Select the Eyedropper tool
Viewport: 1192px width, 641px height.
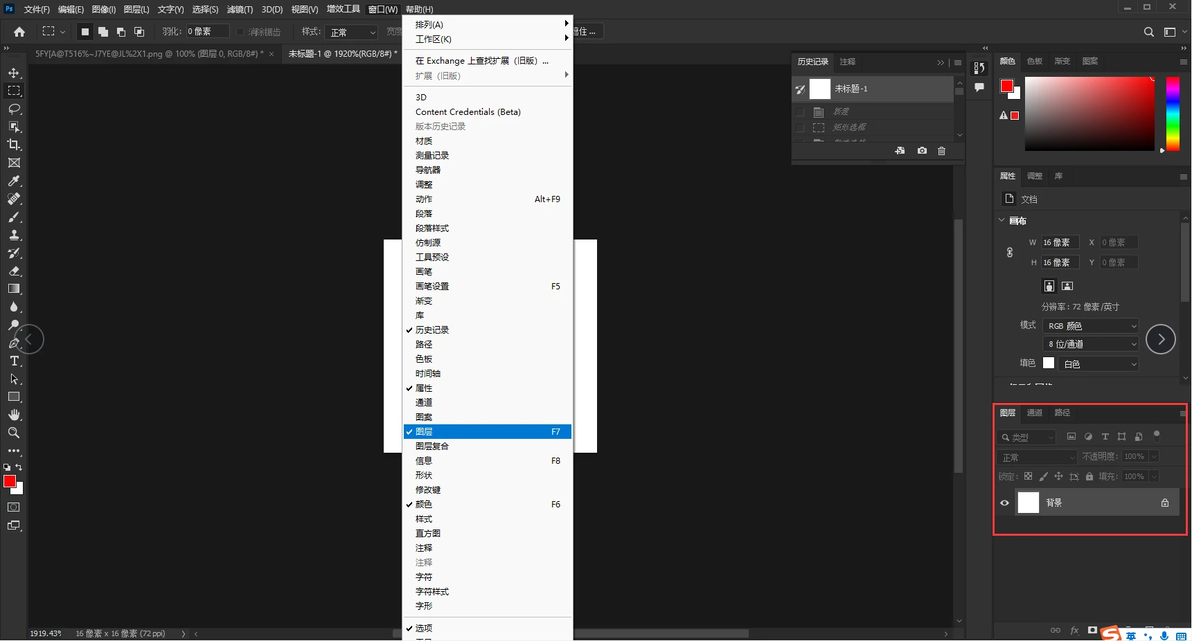click(14, 181)
